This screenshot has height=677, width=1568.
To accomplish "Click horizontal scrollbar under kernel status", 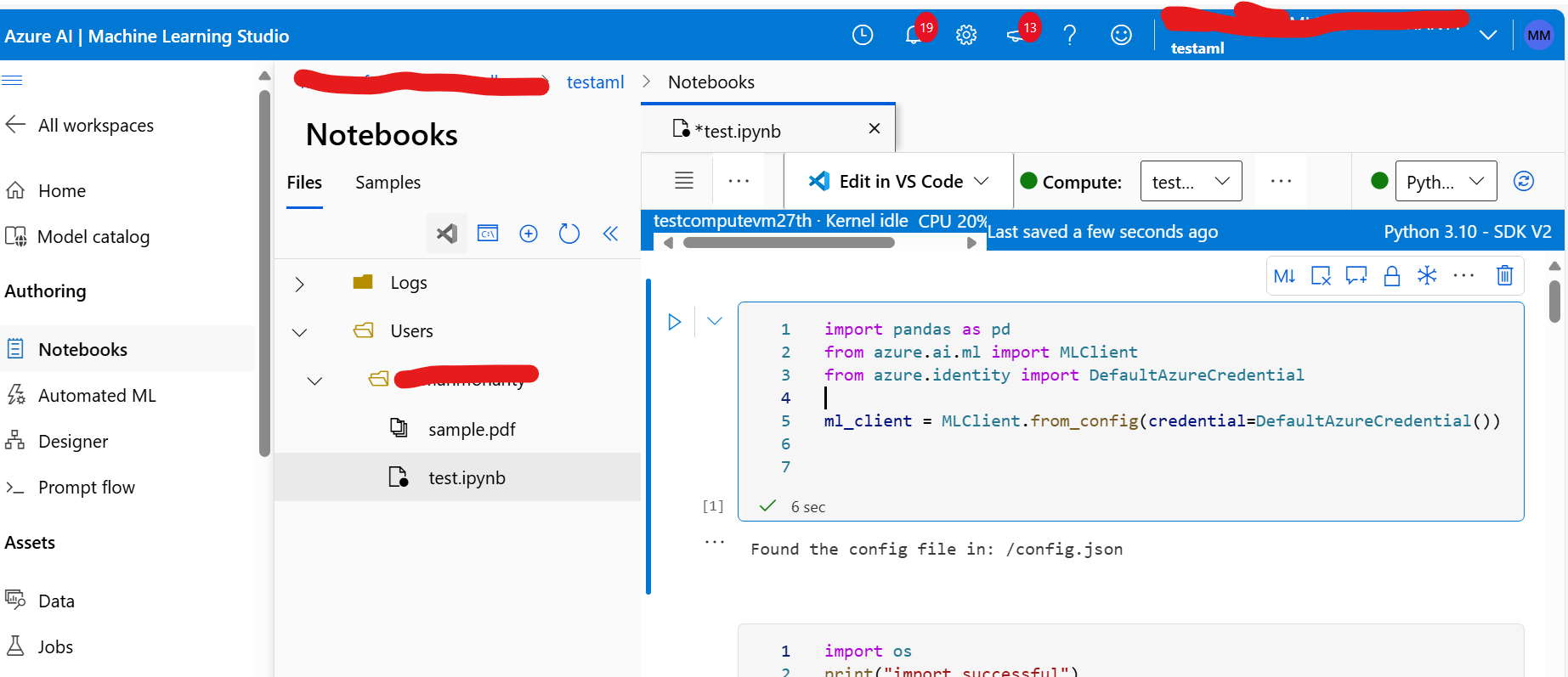I will (789, 243).
